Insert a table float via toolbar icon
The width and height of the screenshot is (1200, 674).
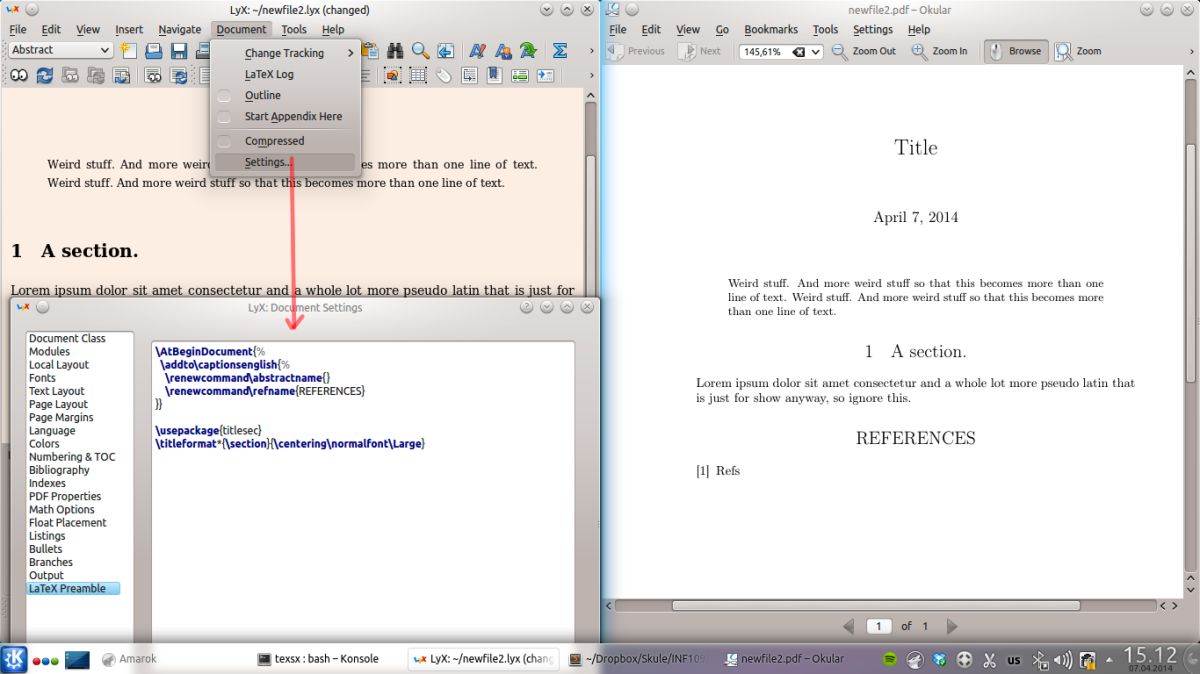coord(418,75)
